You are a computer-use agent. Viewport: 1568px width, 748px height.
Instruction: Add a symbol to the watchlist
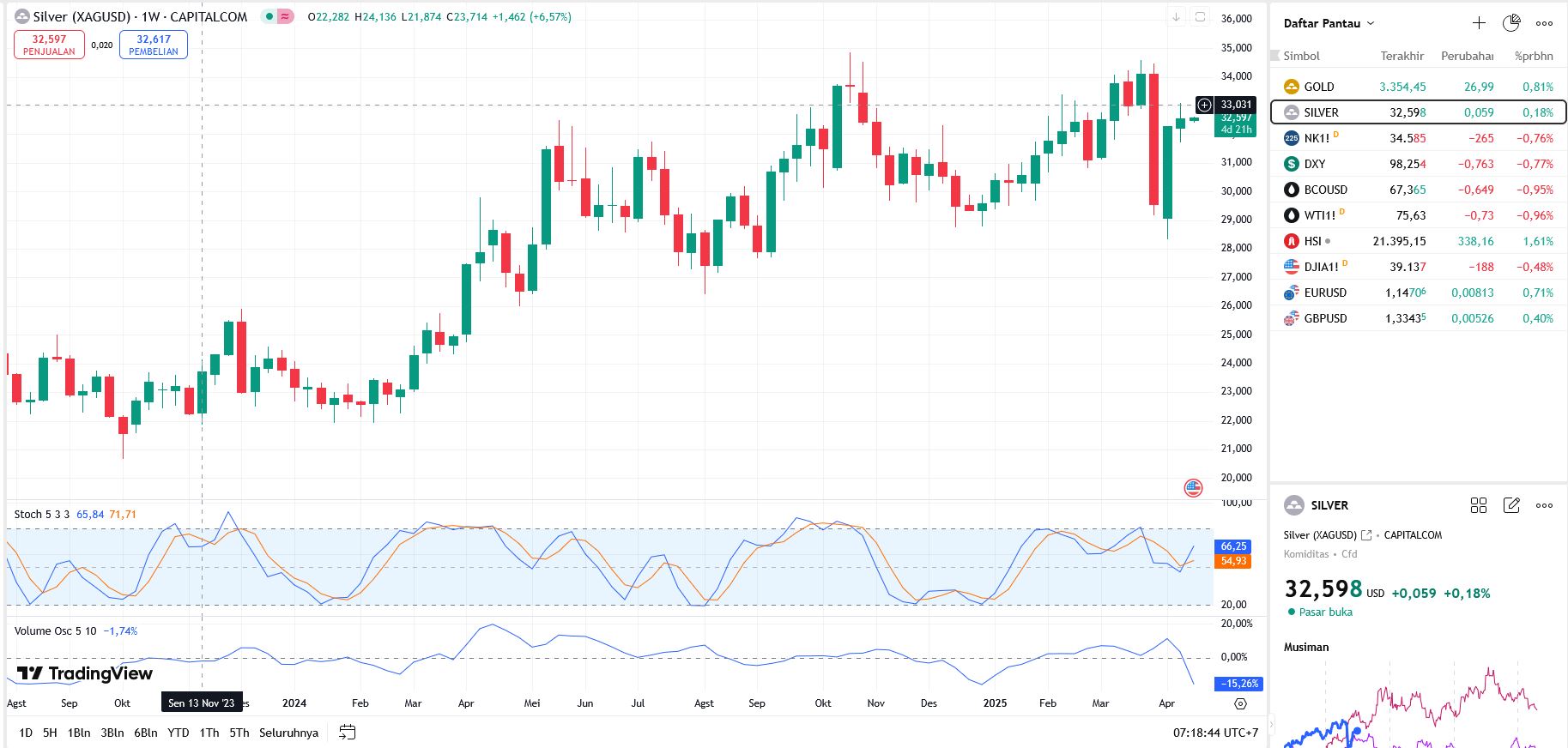1479,23
